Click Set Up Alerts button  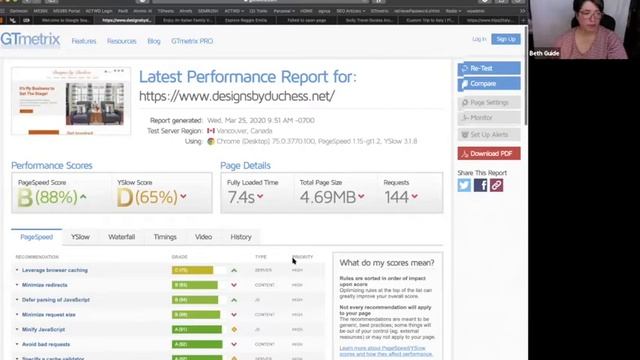pyautogui.click(x=489, y=134)
